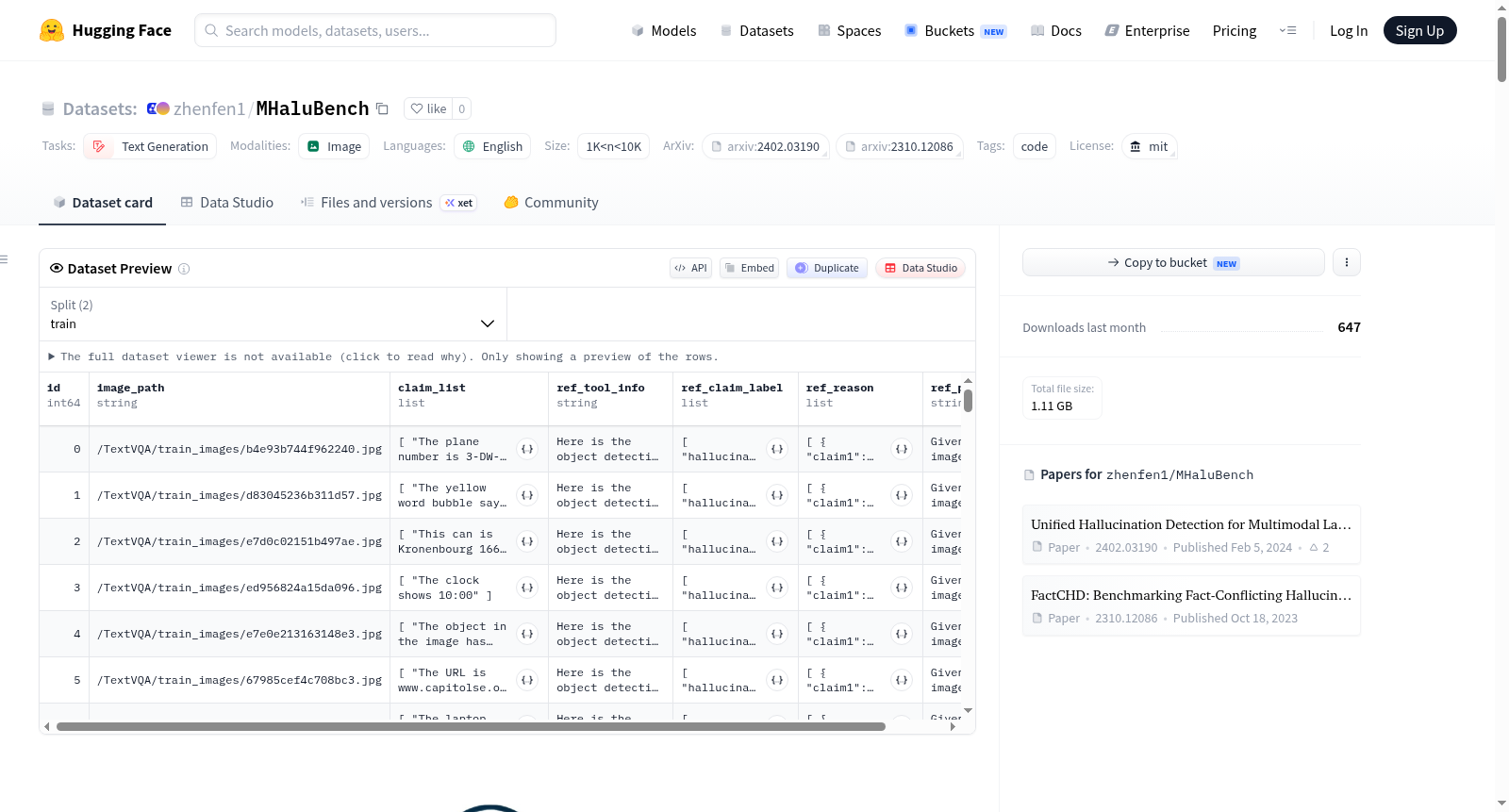Open Docs in navigation
Image resolution: width=1509 pixels, height=812 pixels.
pos(1056,30)
